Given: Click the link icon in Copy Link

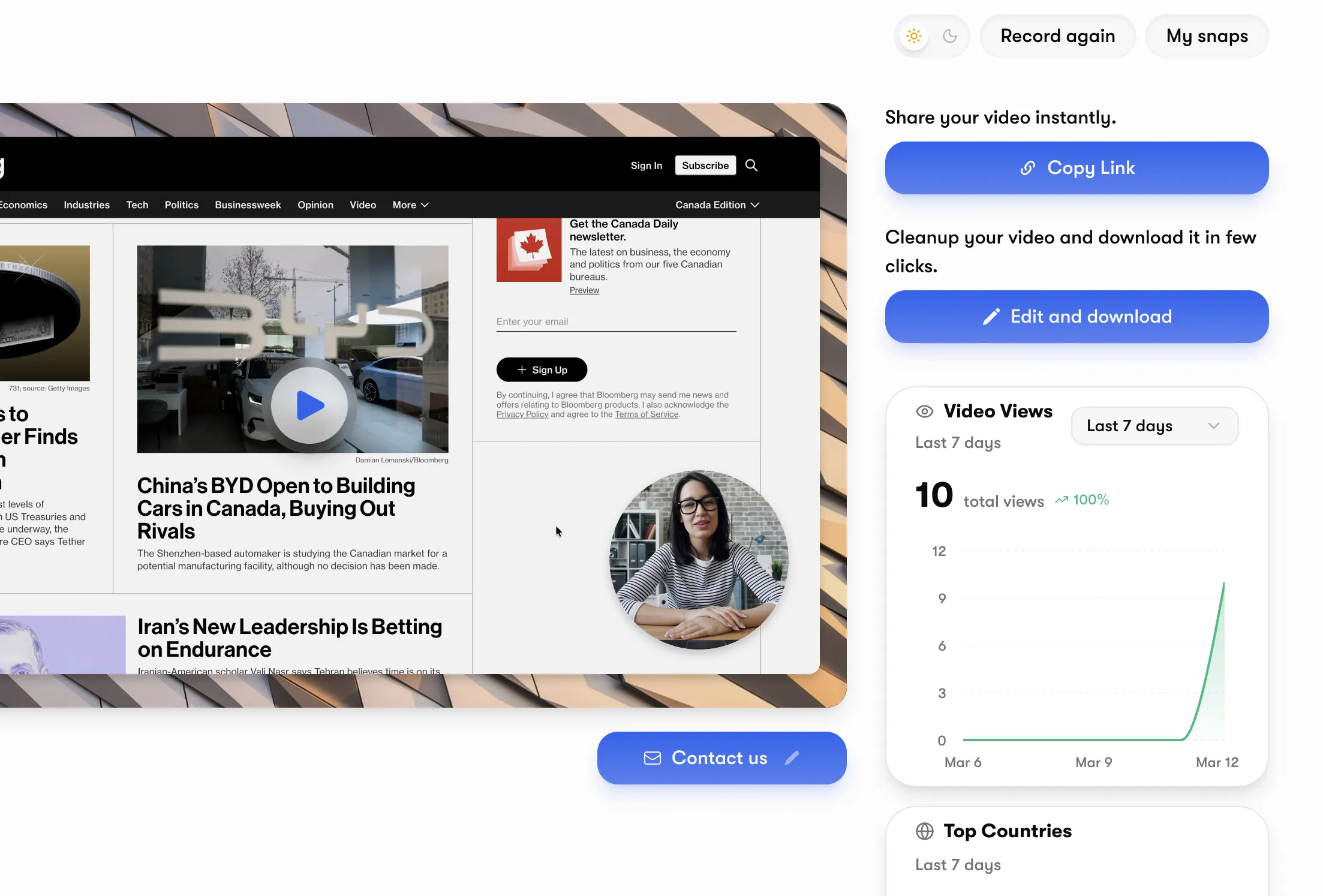Looking at the screenshot, I should click(x=1028, y=169).
